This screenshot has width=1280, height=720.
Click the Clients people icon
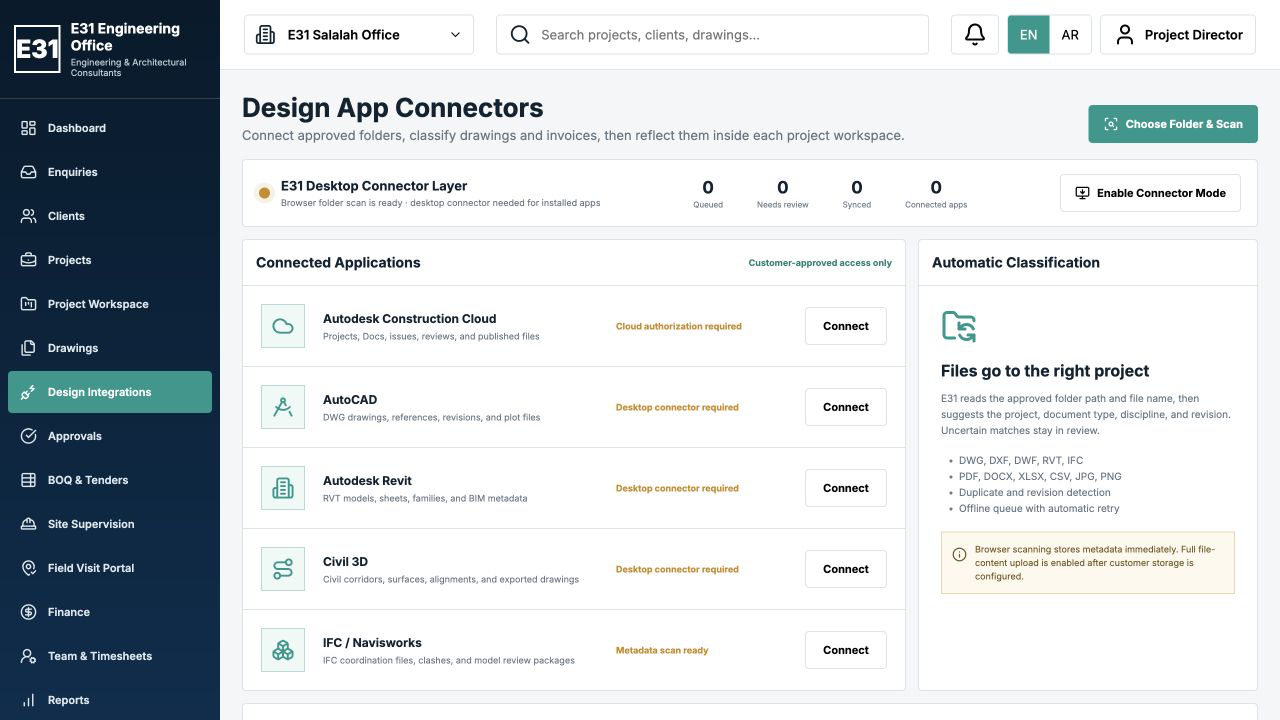tap(29, 216)
